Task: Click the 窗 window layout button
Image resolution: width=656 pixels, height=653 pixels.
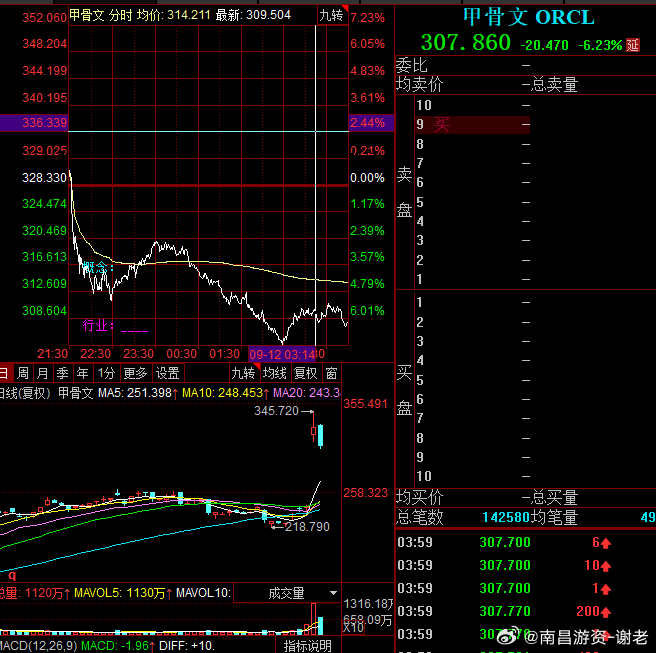Action: (x=332, y=373)
